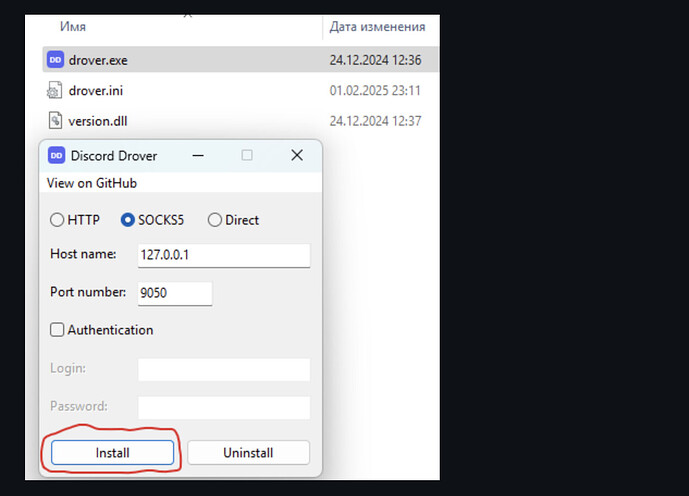Choose the HTTP proxy radio button
Image resolution: width=689 pixels, height=496 pixels.
pyautogui.click(x=57, y=220)
